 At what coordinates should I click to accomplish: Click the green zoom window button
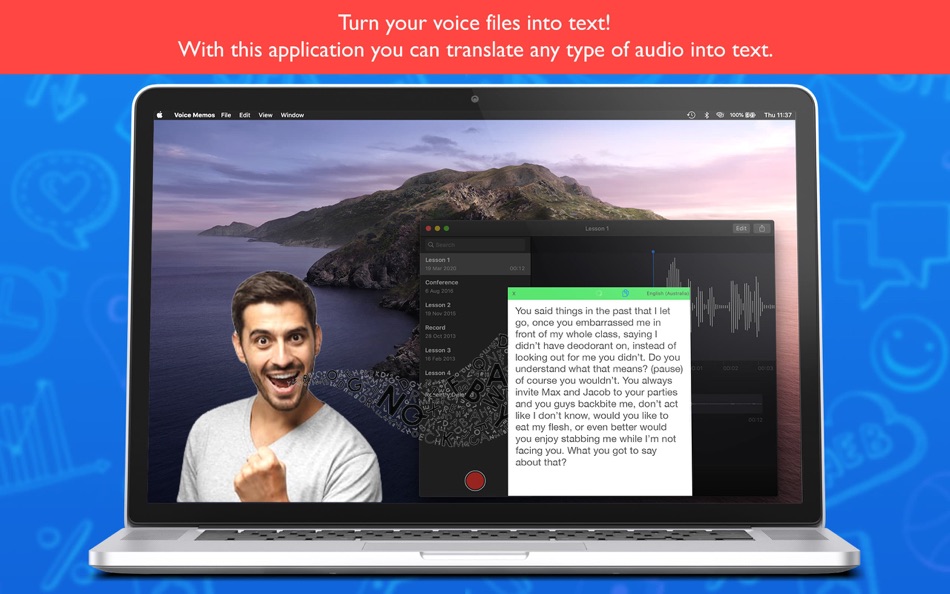tap(447, 229)
